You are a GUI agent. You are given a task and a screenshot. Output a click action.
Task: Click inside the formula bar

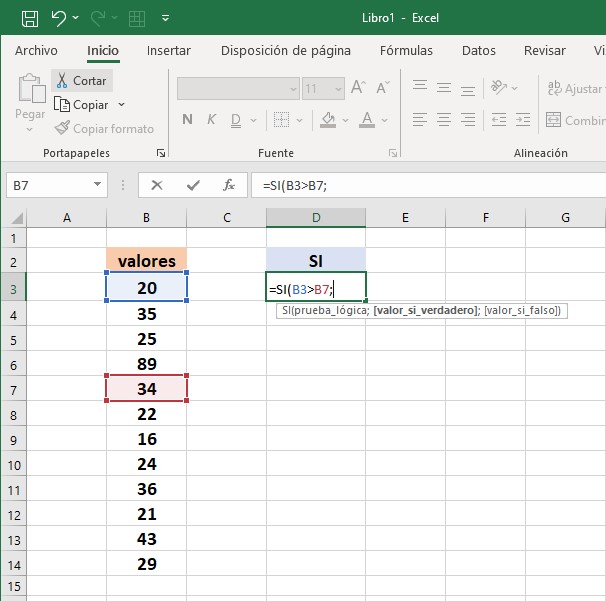coord(429,186)
